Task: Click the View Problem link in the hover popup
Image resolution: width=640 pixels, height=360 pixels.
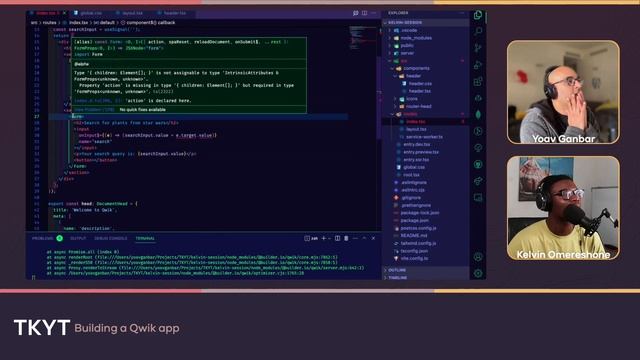Action: tap(94, 110)
